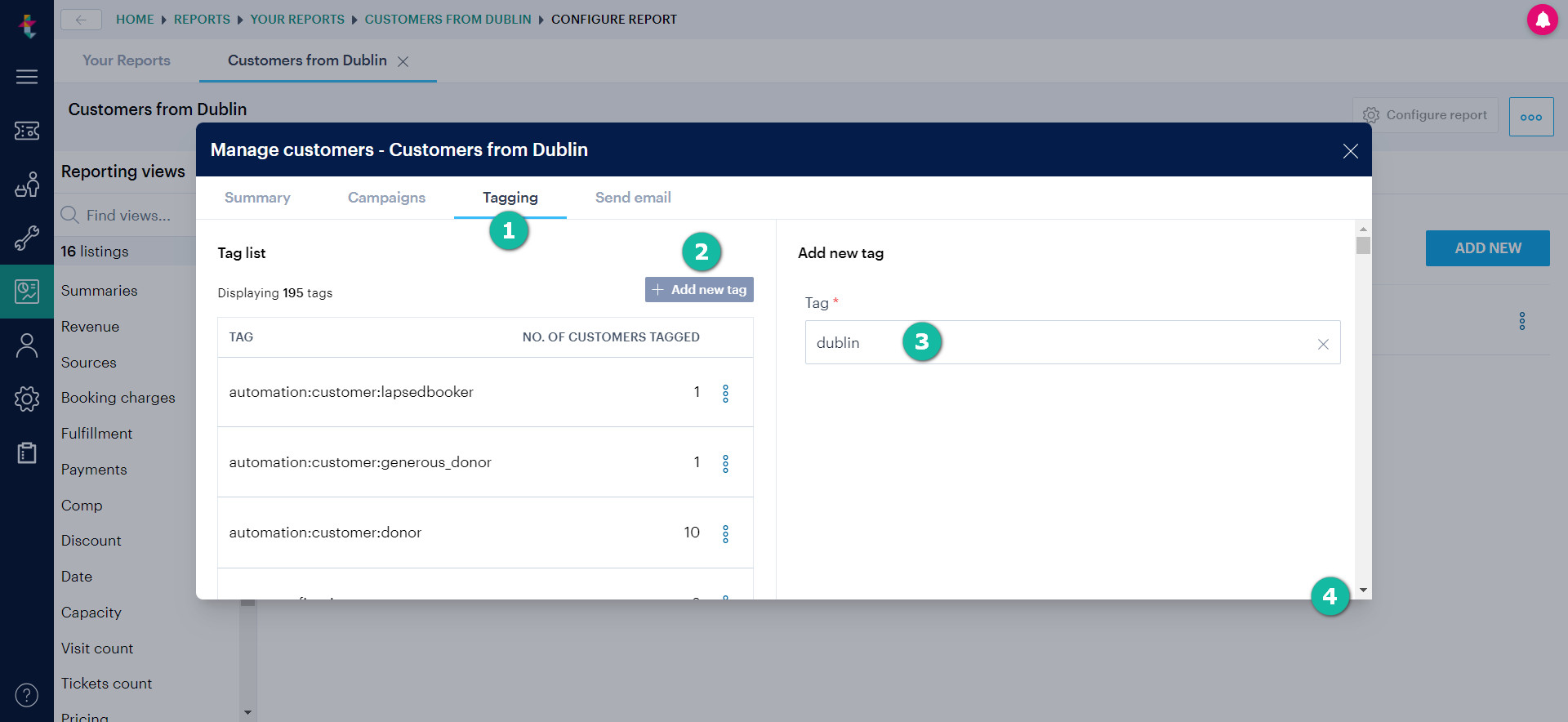This screenshot has height=722, width=1568.
Task: Click the ADD NEW button
Action: click(1488, 248)
